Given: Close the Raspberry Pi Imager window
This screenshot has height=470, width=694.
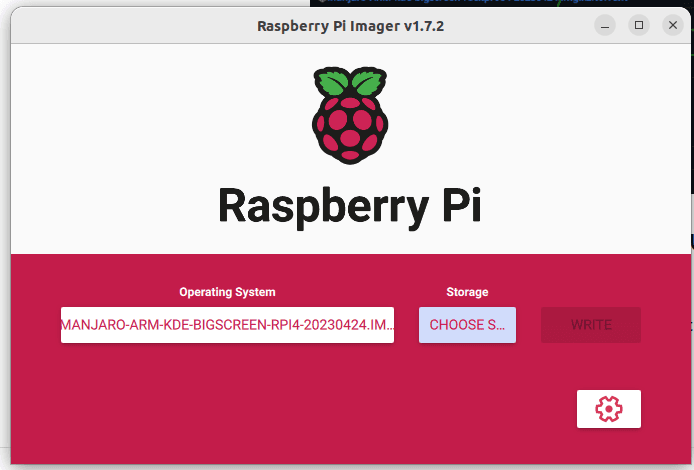Looking at the screenshot, I should pos(673,25).
